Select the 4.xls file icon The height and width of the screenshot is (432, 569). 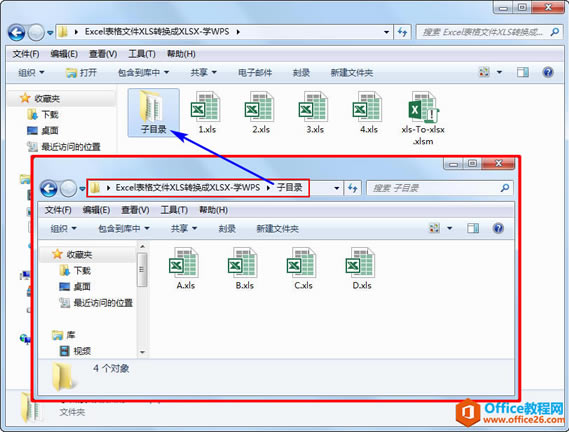coord(368,112)
